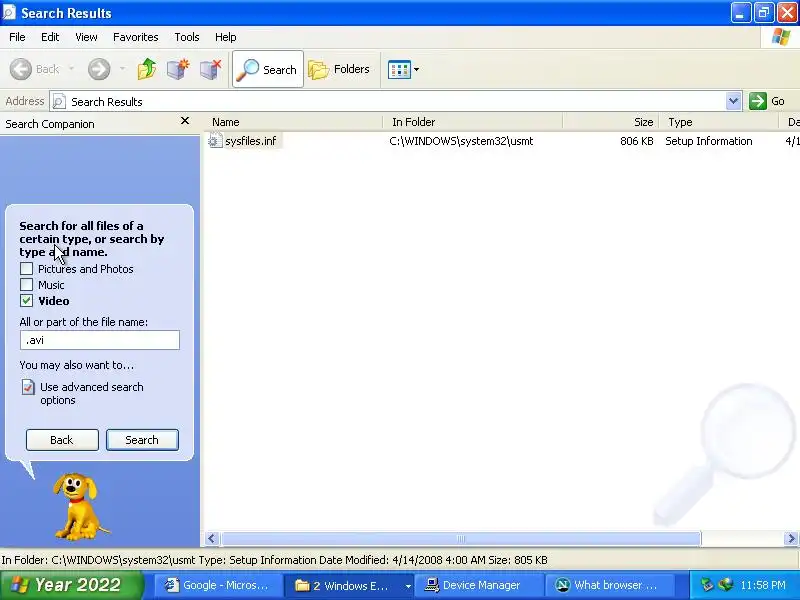Click the sysfiles.inf file icon
800x600 pixels.
pyautogui.click(x=214, y=141)
